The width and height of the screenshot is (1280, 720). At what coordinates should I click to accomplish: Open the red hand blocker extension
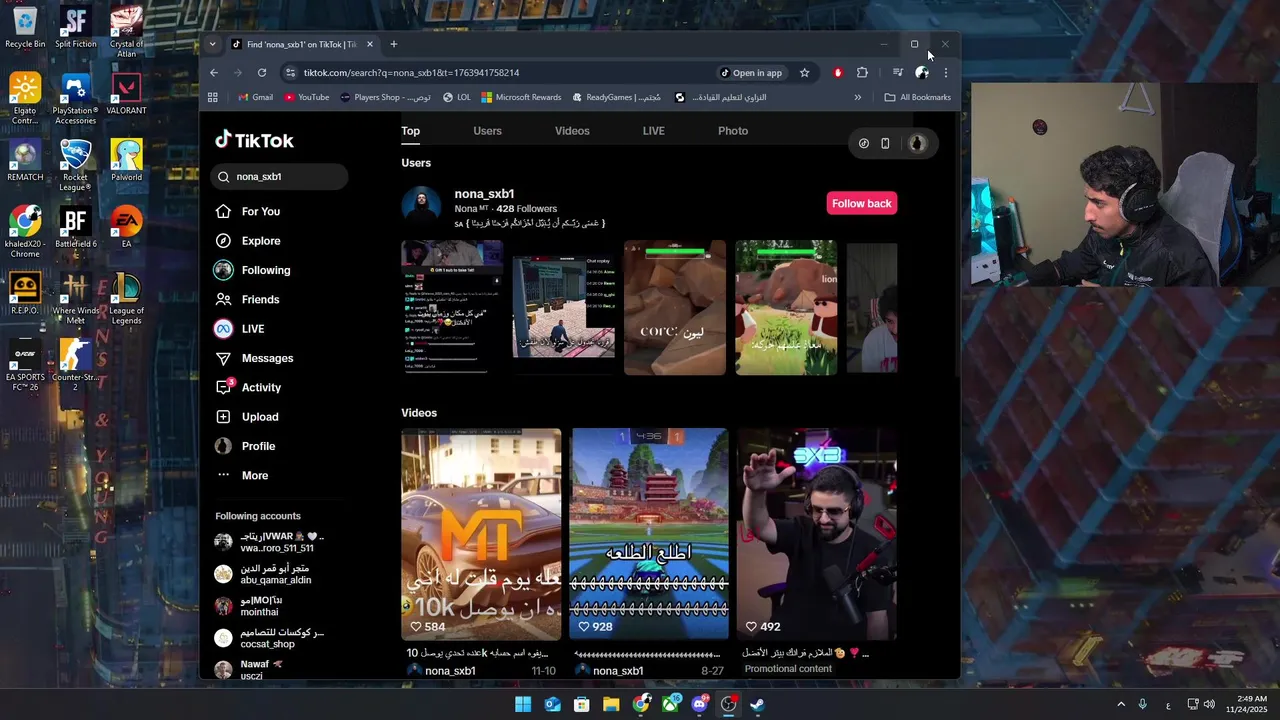tap(838, 73)
